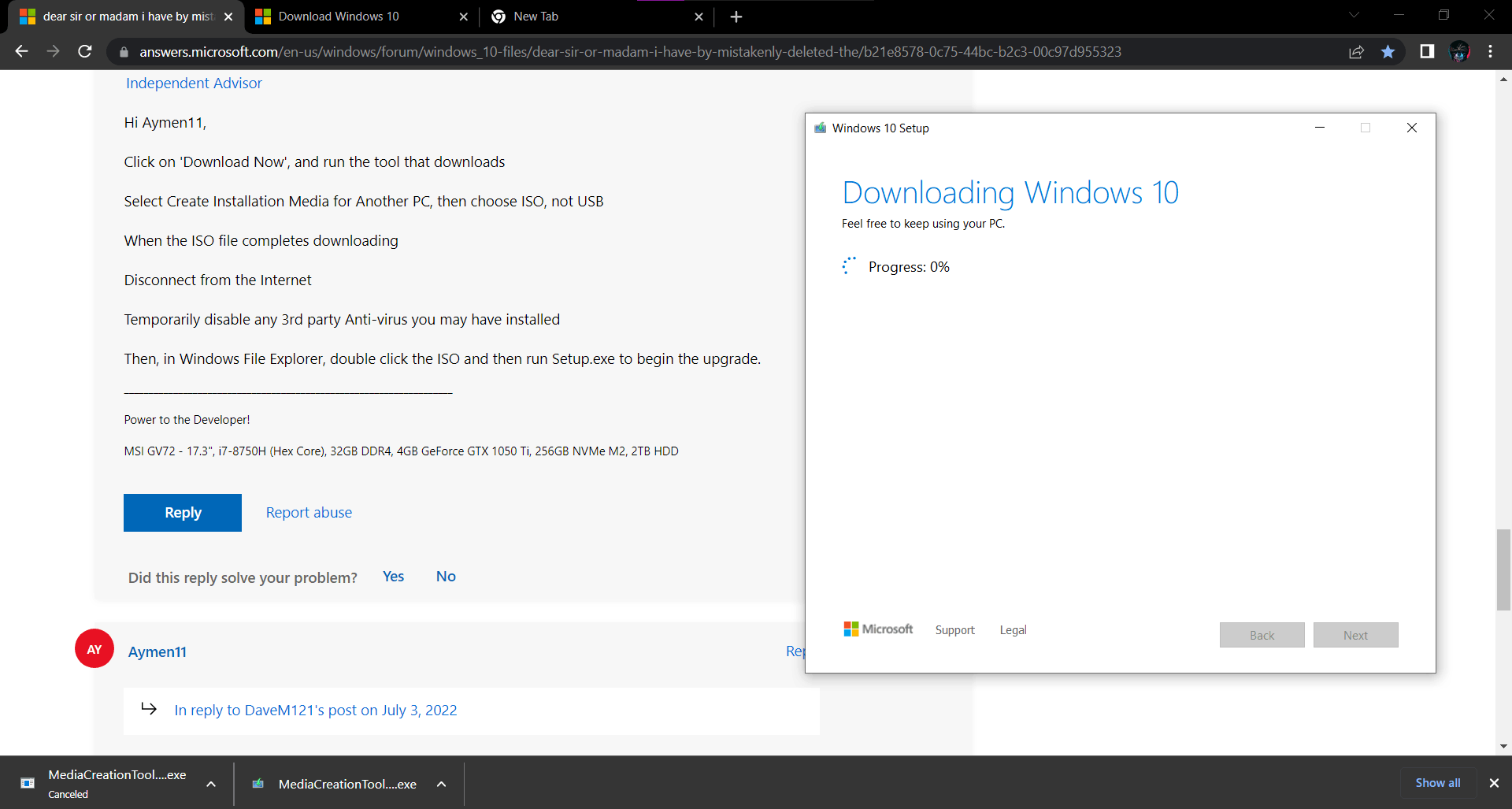Close the 'dear sir or madam' tab
1512x809 pixels.
228,17
